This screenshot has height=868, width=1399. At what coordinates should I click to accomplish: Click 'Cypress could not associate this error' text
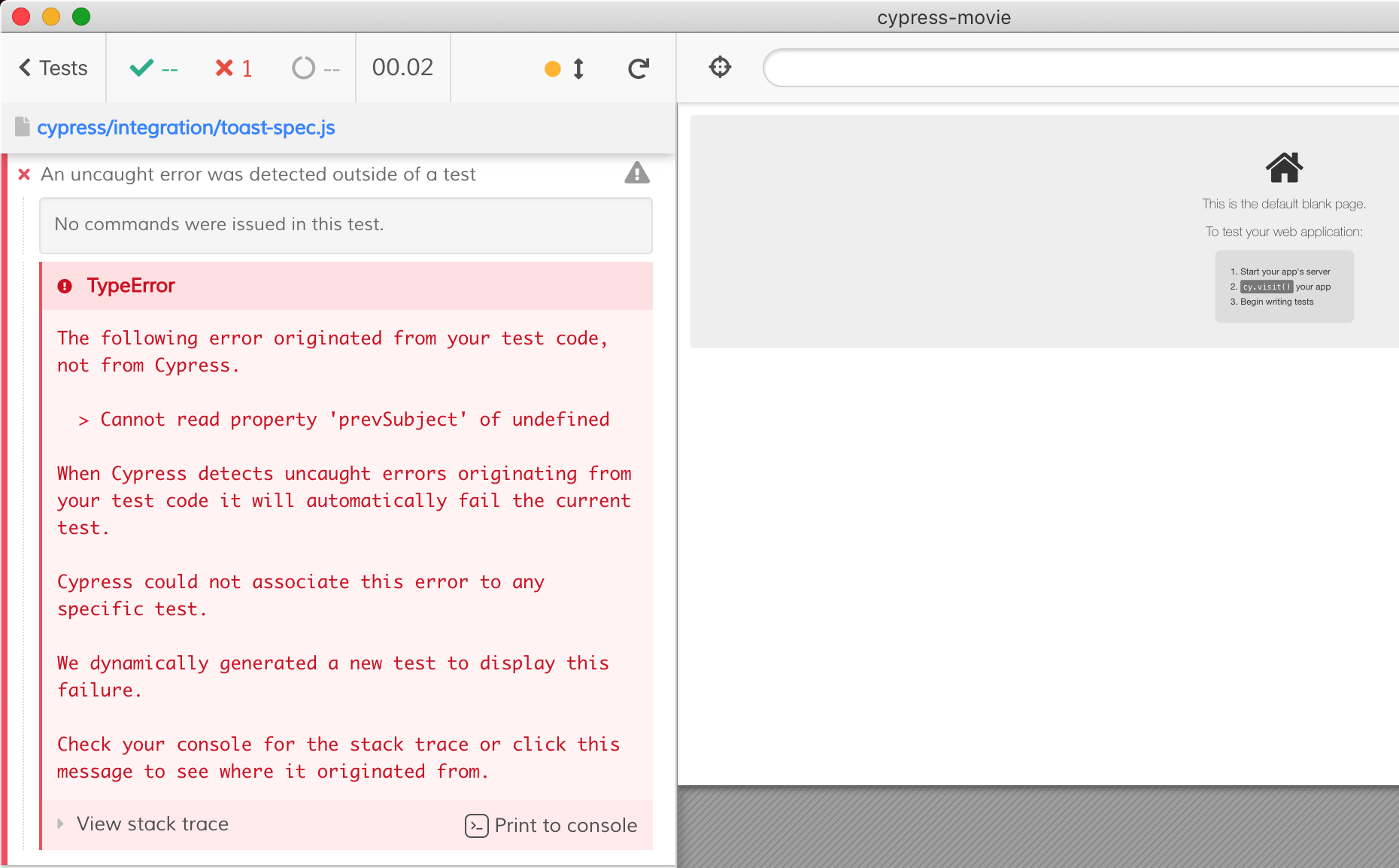pos(301,595)
